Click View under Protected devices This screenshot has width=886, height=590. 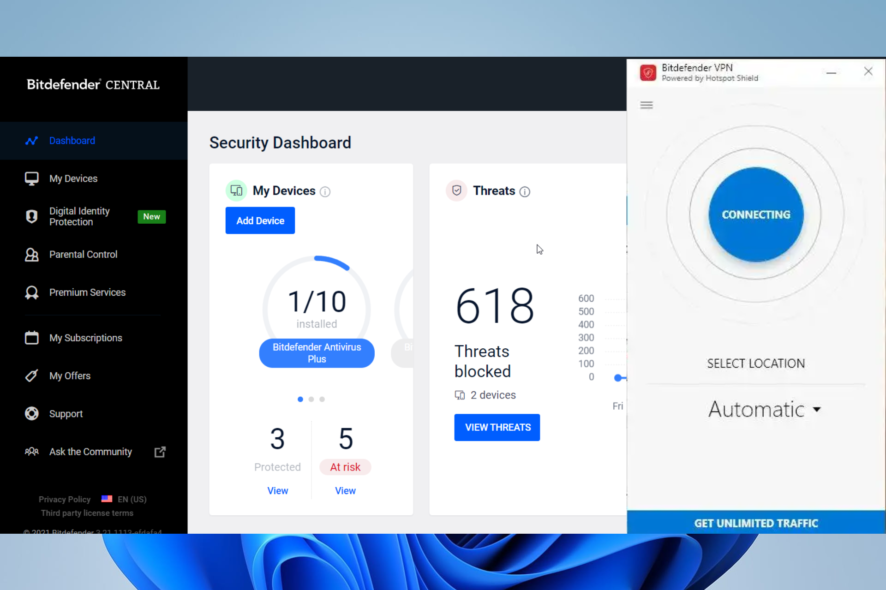click(277, 491)
